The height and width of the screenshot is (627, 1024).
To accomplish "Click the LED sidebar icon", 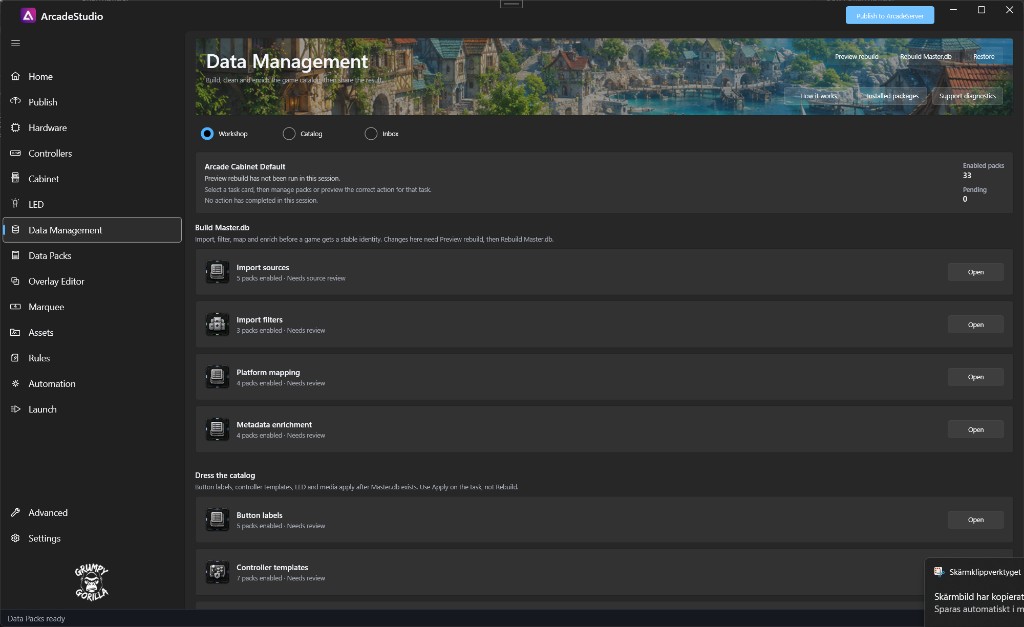I will 16,204.
